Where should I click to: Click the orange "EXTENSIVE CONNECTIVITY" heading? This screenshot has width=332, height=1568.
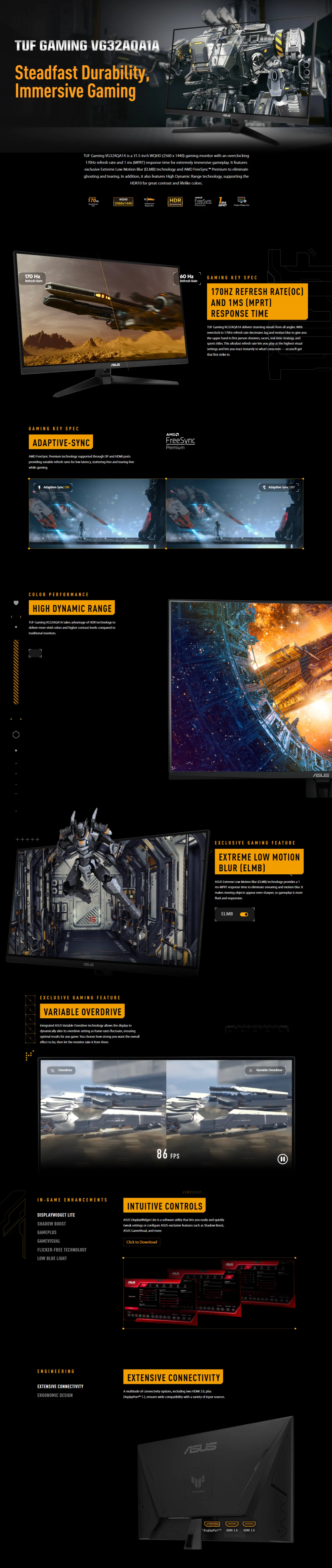(173, 1378)
